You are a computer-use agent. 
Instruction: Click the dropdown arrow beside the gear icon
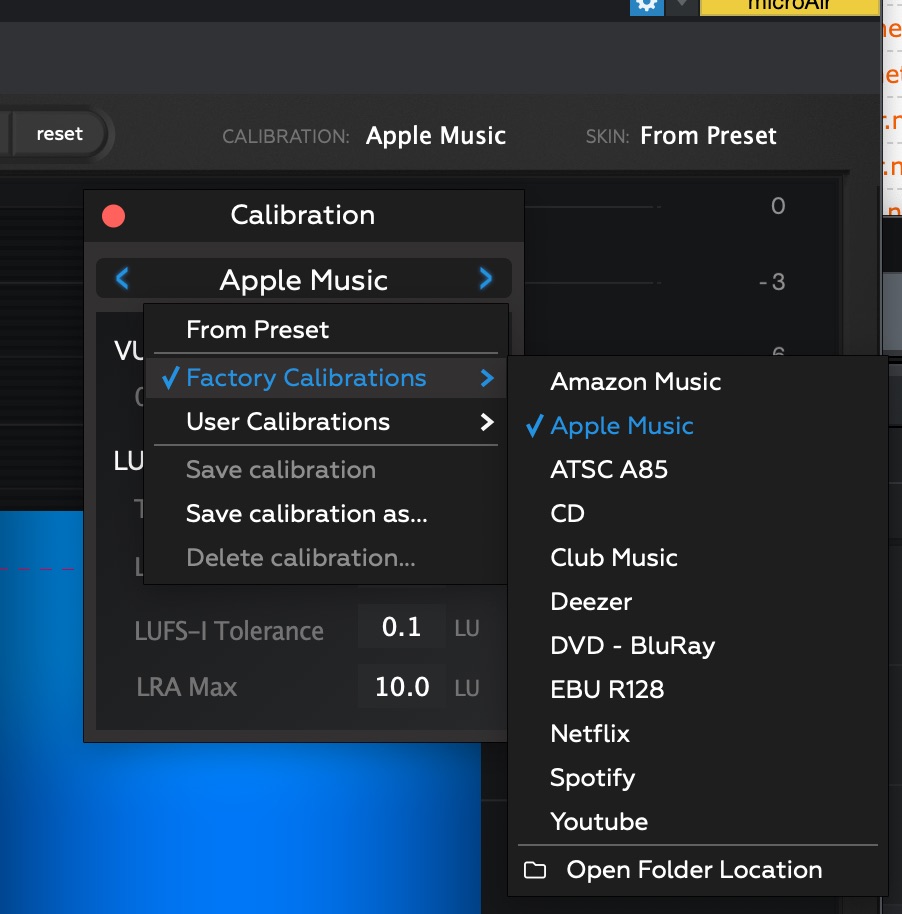(682, 5)
